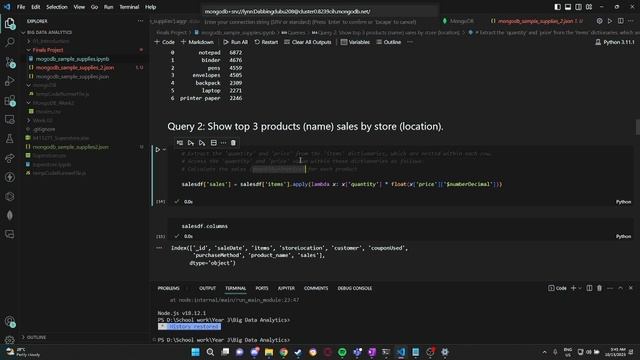Expand the collapsed cell output ellipsis

click(x=159, y=248)
